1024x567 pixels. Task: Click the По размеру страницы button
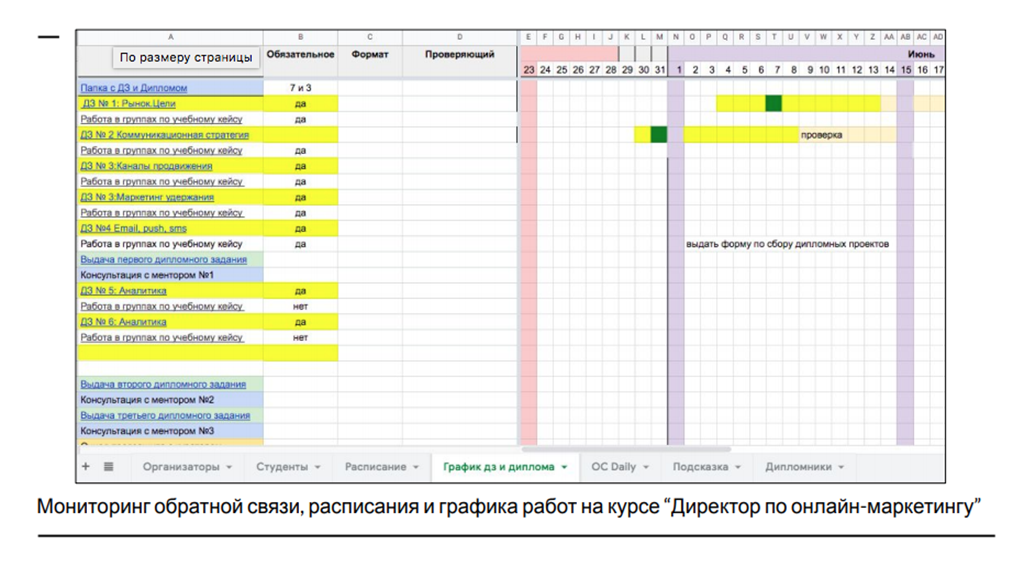tap(185, 57)
